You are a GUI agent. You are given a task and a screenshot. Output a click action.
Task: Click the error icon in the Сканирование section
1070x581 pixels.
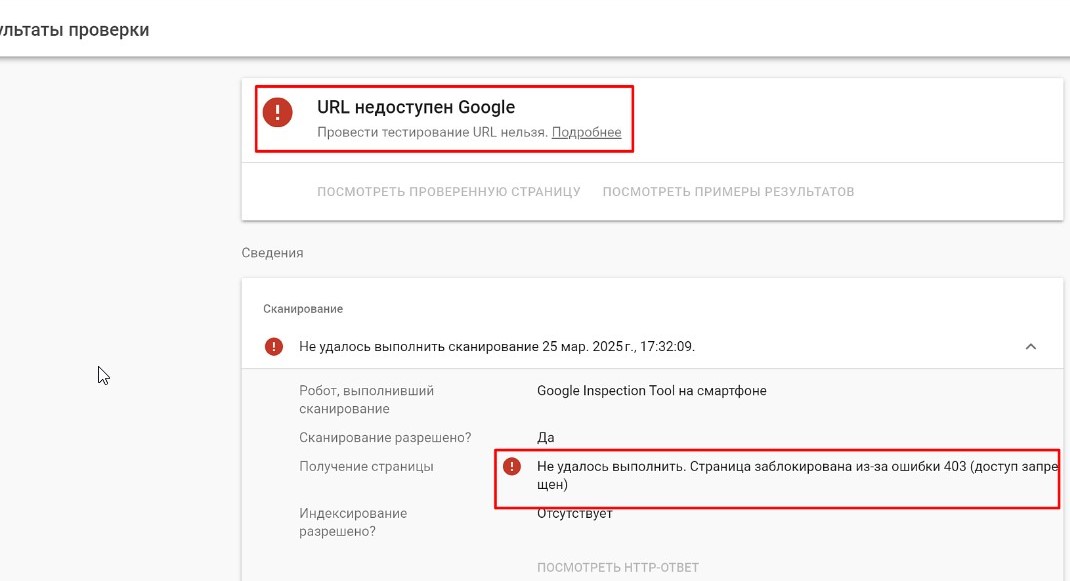click(x=272, y=345)
